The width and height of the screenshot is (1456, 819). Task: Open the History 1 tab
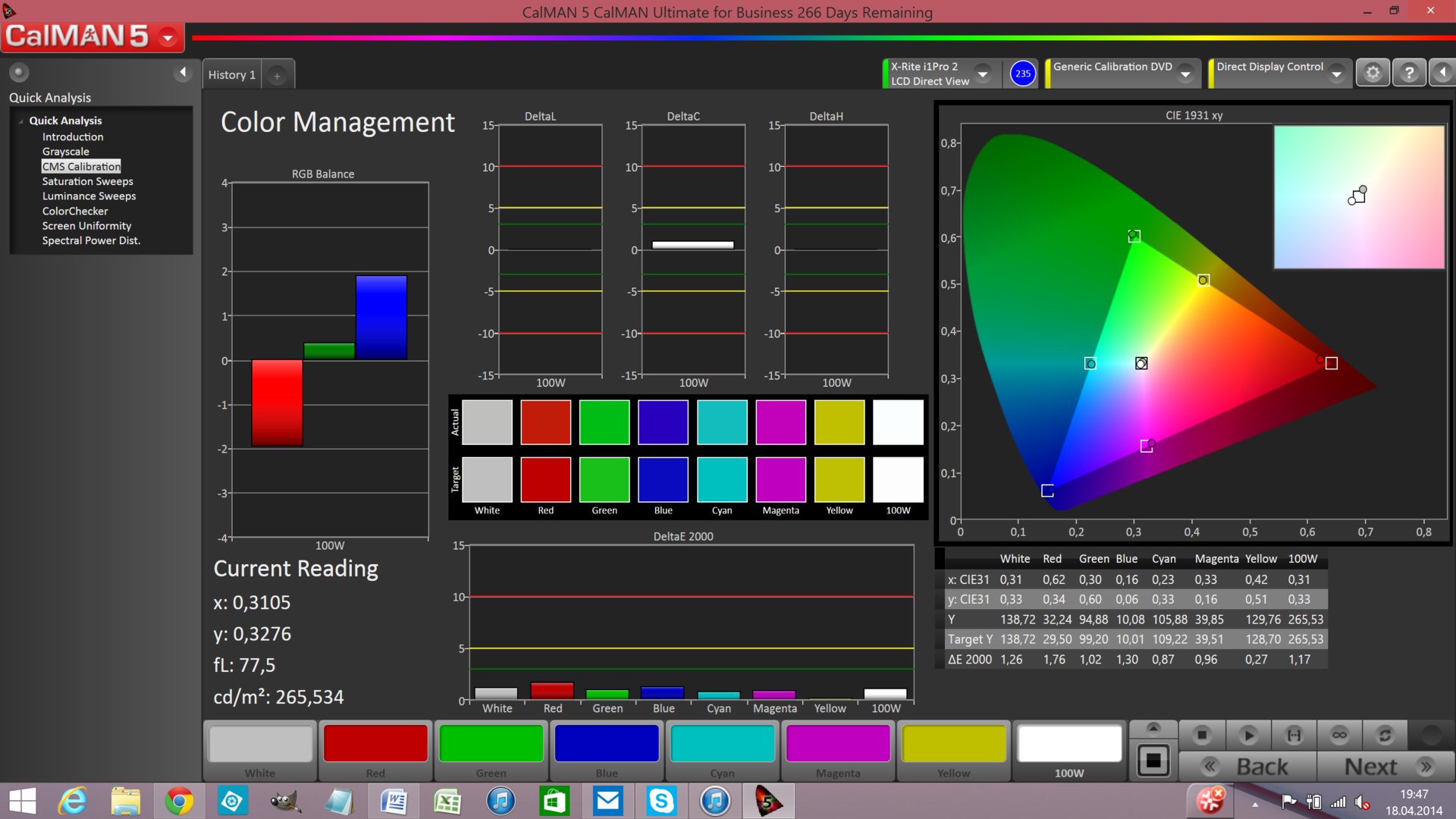coord(232,75)
